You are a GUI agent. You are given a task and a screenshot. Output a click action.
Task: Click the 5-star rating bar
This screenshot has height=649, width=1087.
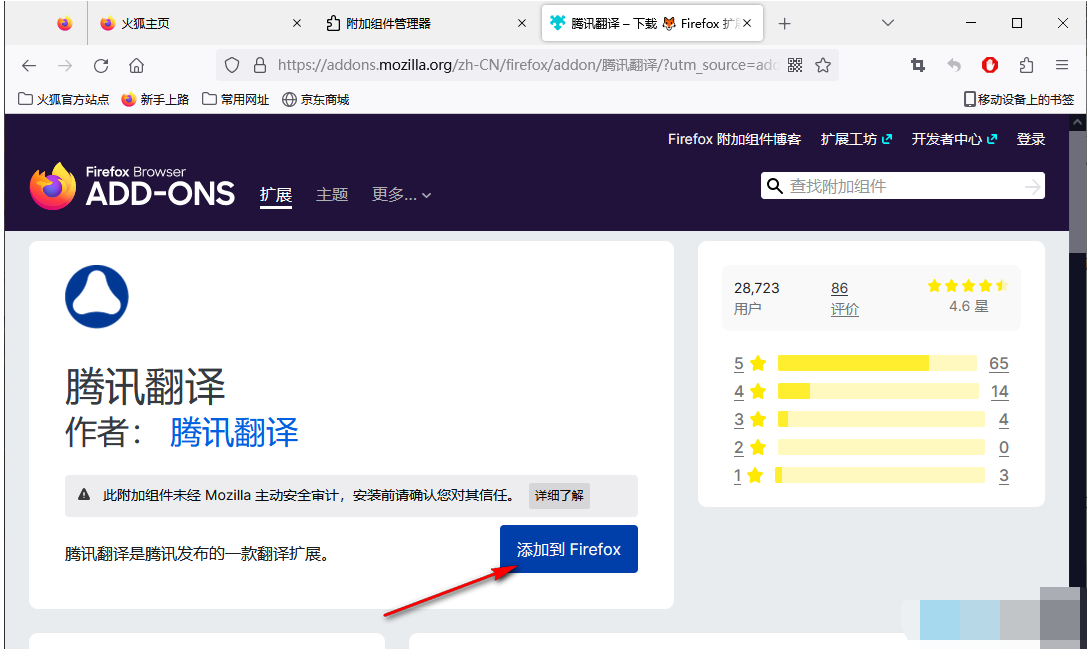tap(876, 363)
